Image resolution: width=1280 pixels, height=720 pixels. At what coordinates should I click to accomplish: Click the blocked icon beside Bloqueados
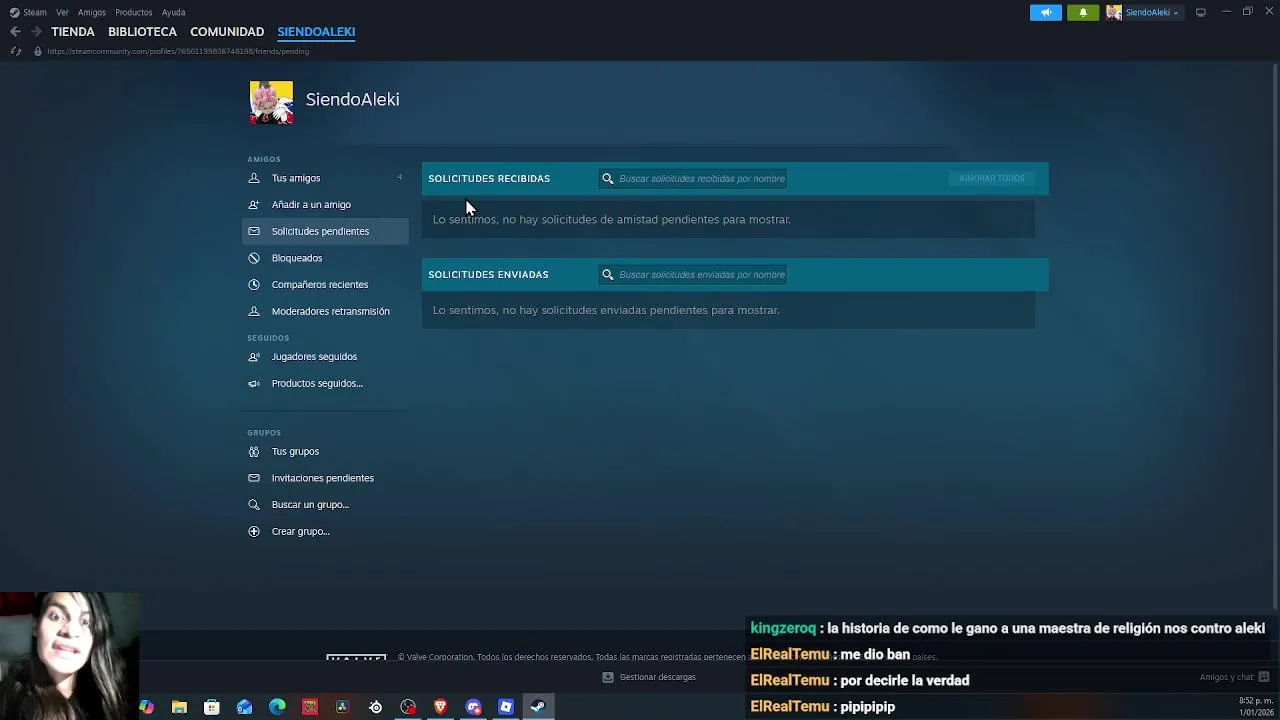click(254, 258)
